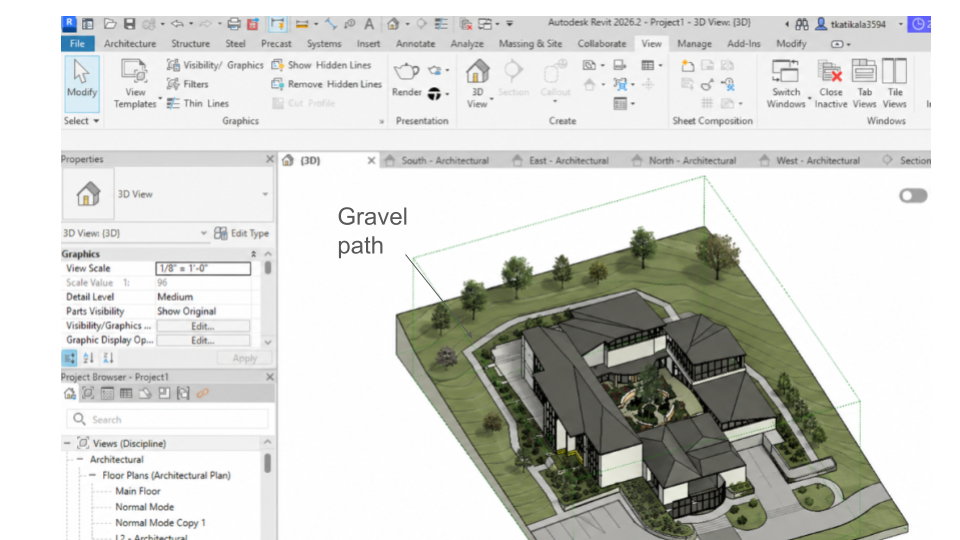Screen dimensions: 960x540
Task: Collapse Floor Plans (Architectural Plan) node
Action: click(x=92, y=475)
